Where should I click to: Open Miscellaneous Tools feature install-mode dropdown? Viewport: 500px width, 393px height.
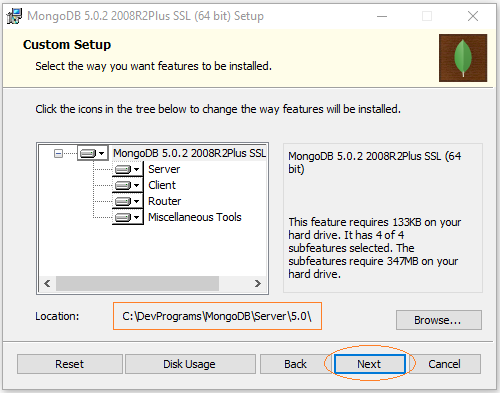point(128,217)
